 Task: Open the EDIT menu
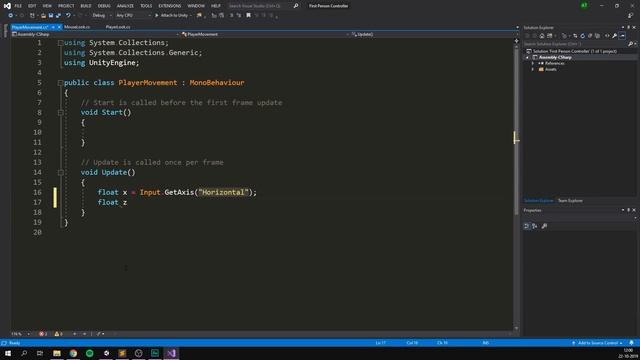tap(32, 6)
